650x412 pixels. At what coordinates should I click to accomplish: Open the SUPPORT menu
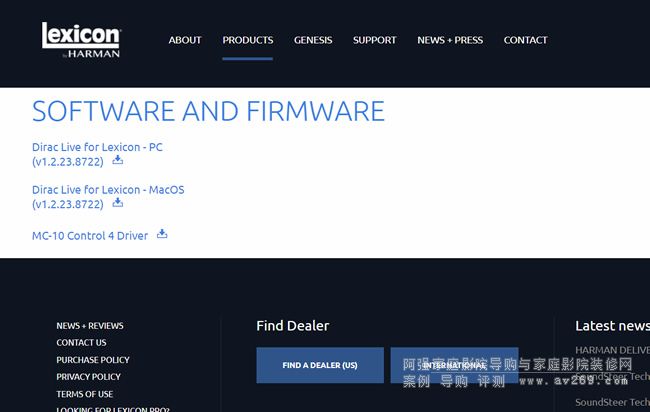coord(374,40)
